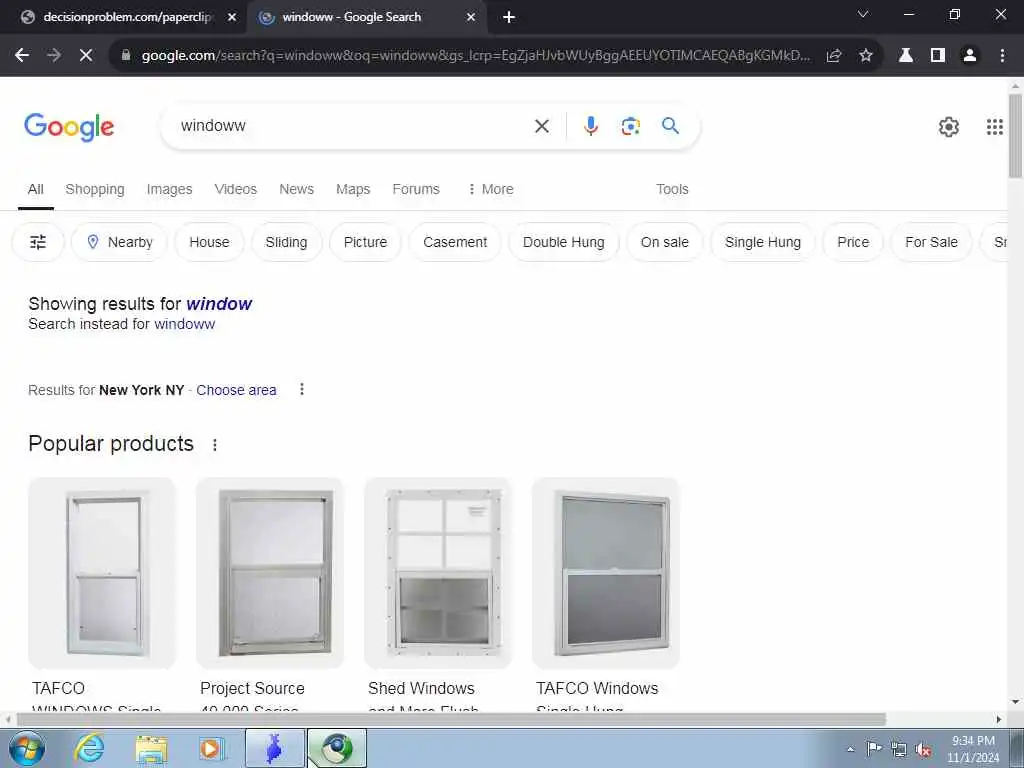
Task: Open options beside Popular products
Action: tap(215, 445)
